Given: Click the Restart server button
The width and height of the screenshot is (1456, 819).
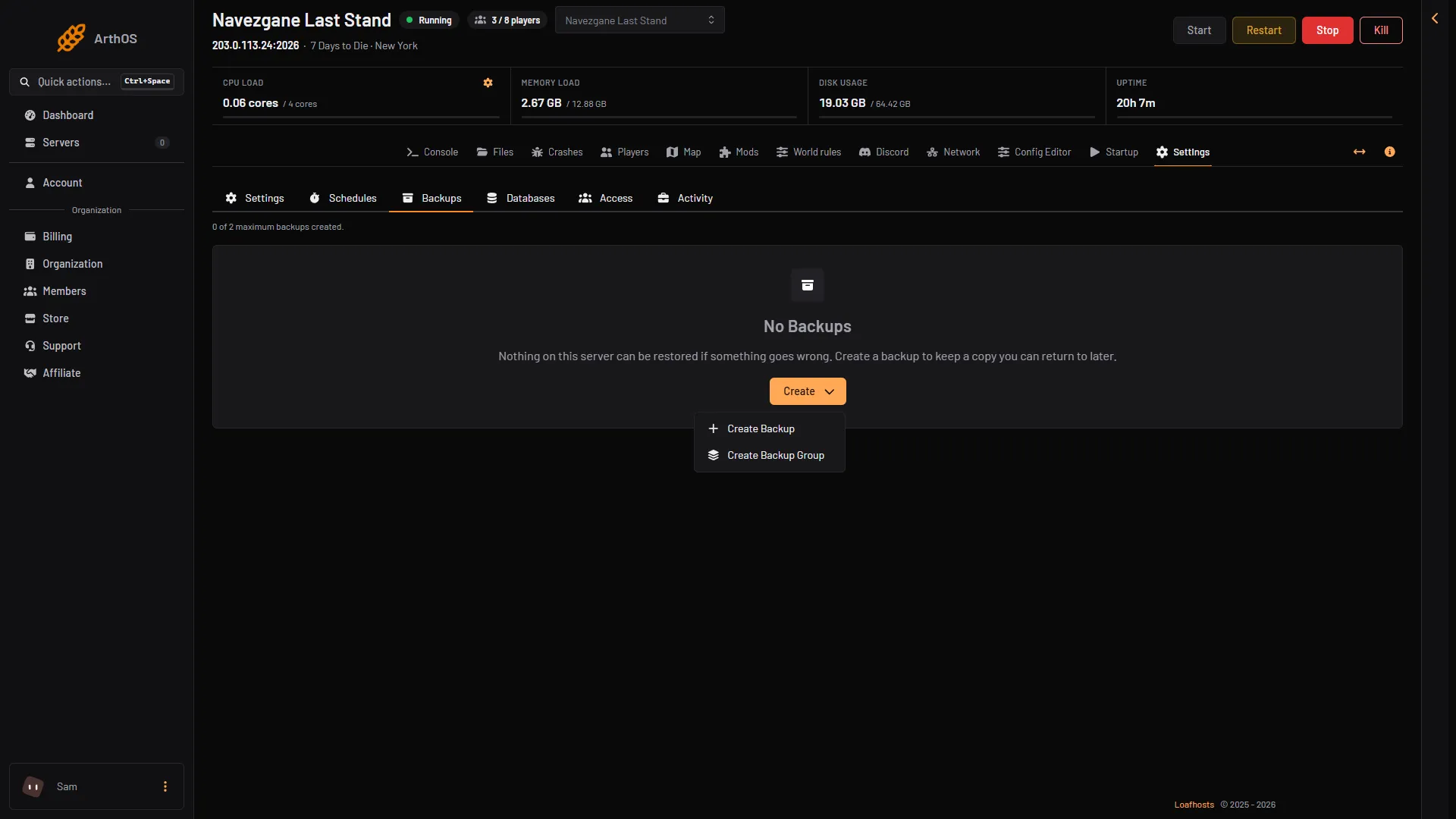Looking at the screenshot, I should pyautogui.click(x=1263, y=30).
